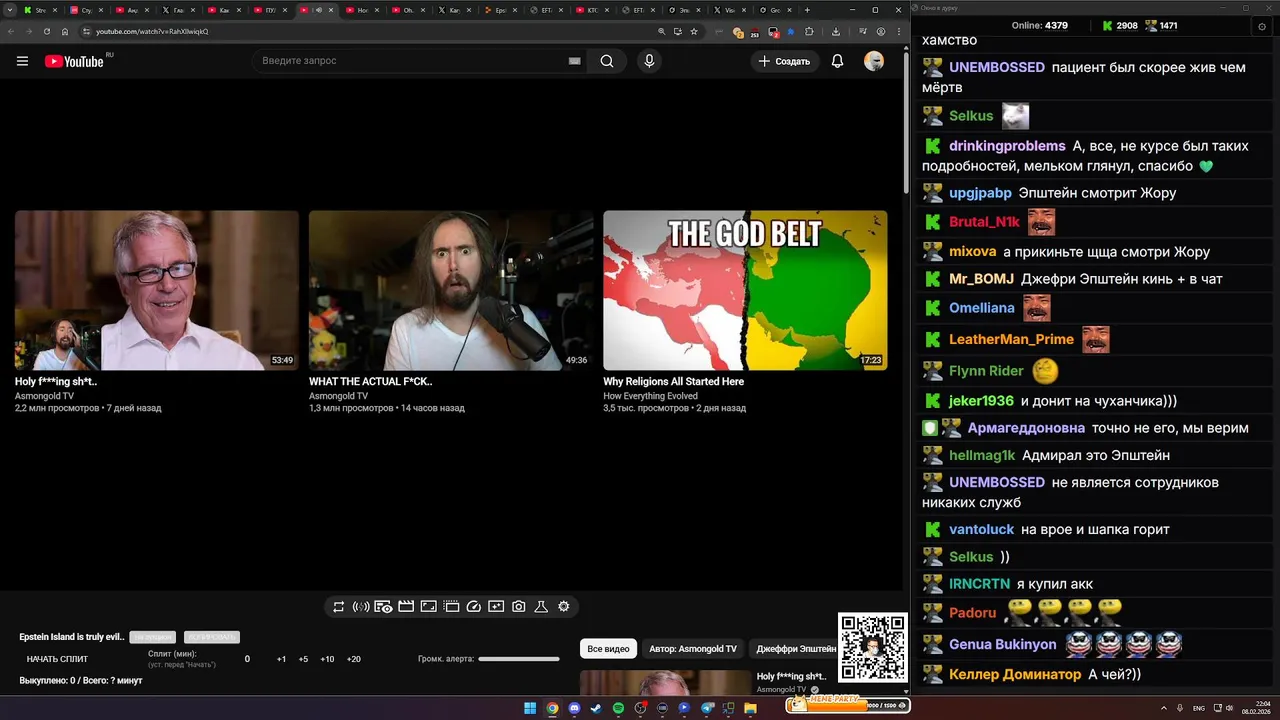Open Chrome extensions puzzle icon
The width and height of the screenshot is (1280, 720).
809,31
